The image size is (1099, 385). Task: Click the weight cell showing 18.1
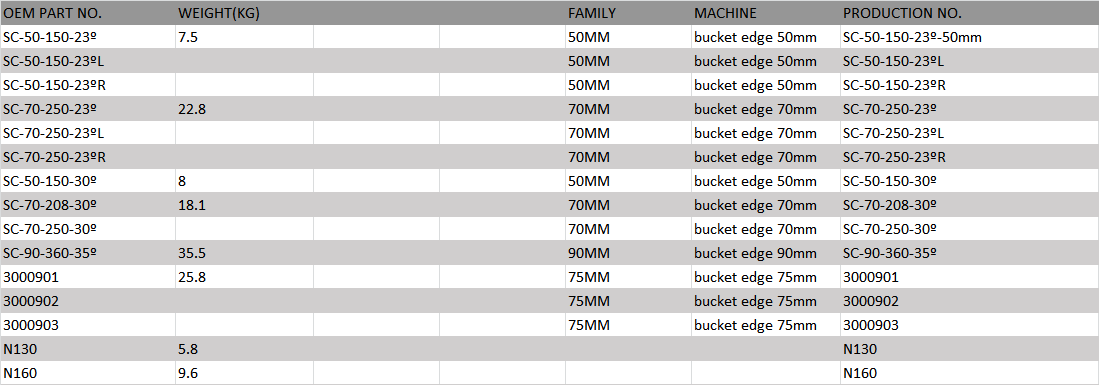(x=245, y=205)
